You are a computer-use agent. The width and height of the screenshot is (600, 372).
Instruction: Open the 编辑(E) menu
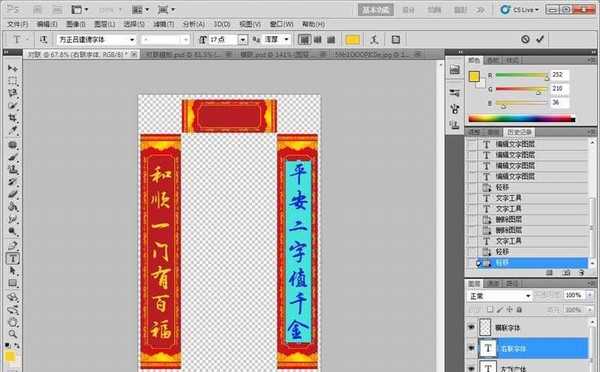[x=47, y=24]
